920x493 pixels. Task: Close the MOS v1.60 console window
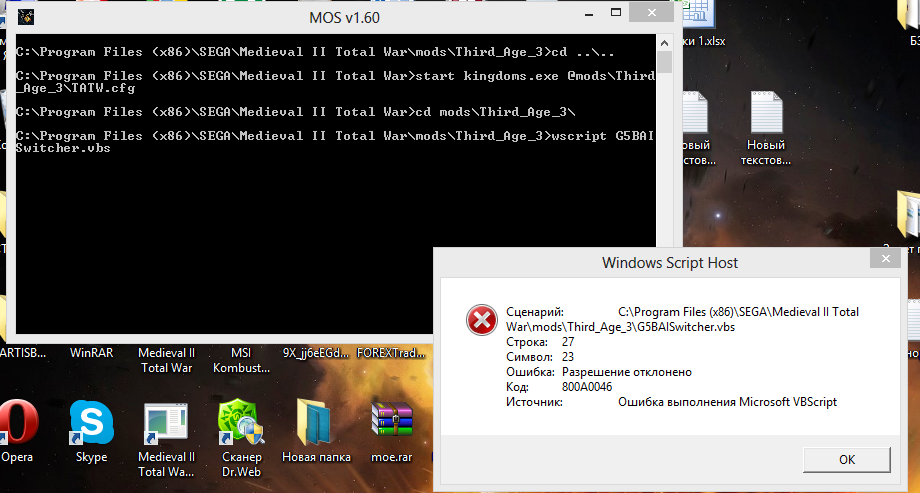point(652,13)
